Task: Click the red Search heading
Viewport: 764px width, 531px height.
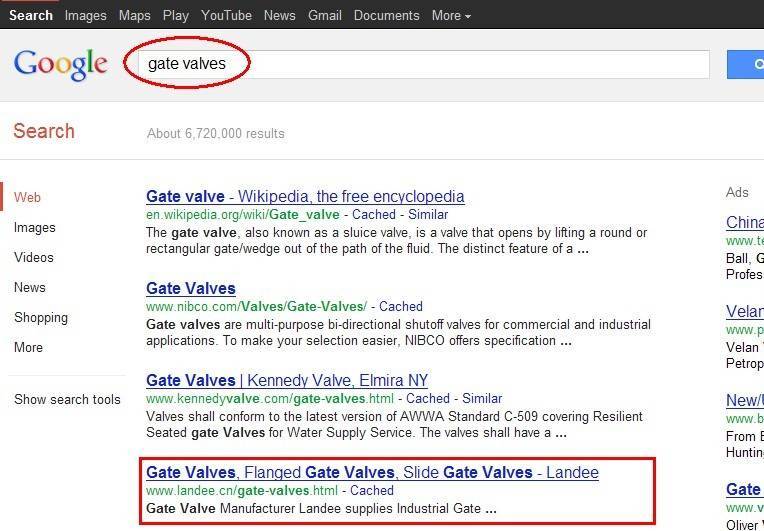Action: (x=44, y=132)
